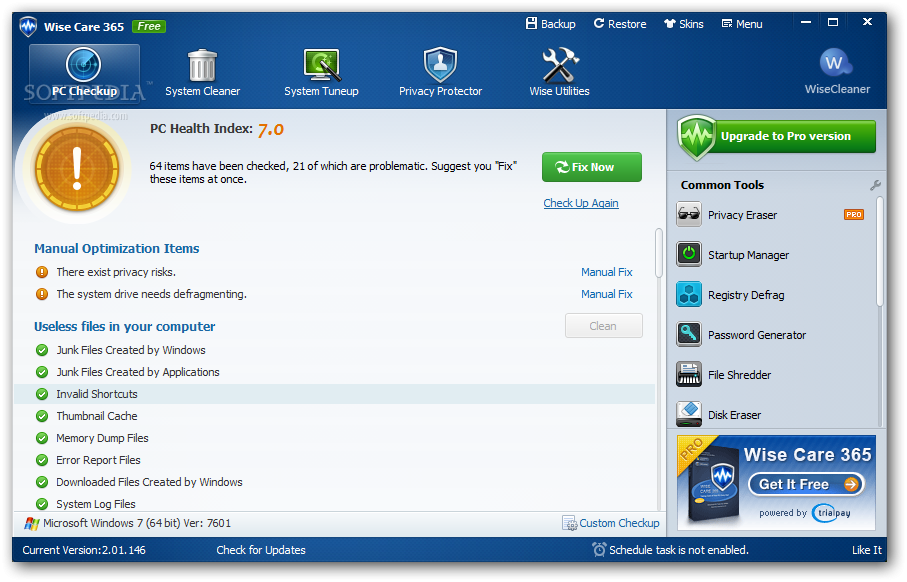907x582 pixels.
Task: Click the Startup Manager label
Action: pos(749,255)
